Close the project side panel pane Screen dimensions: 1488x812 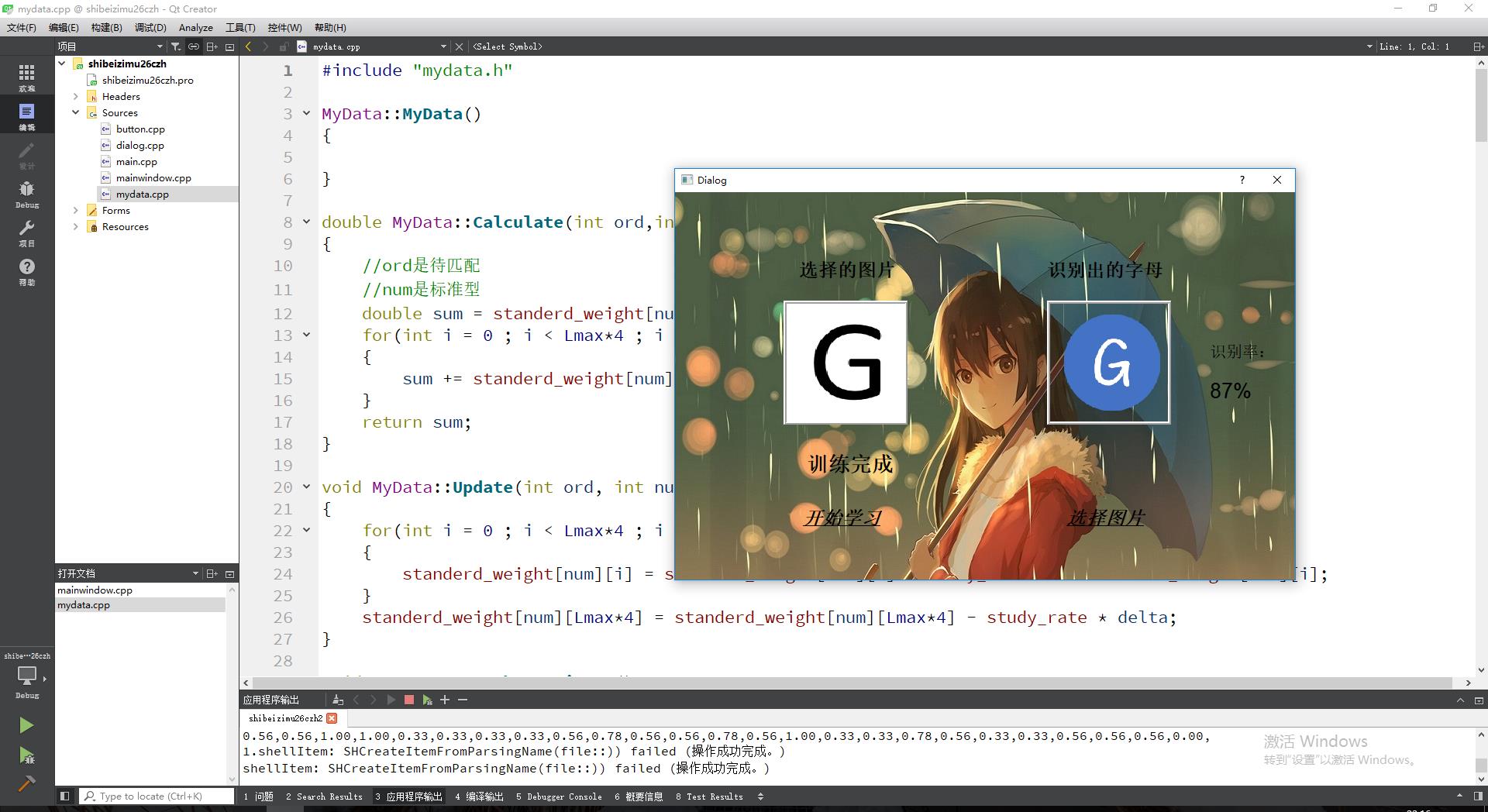coord(229,46)
